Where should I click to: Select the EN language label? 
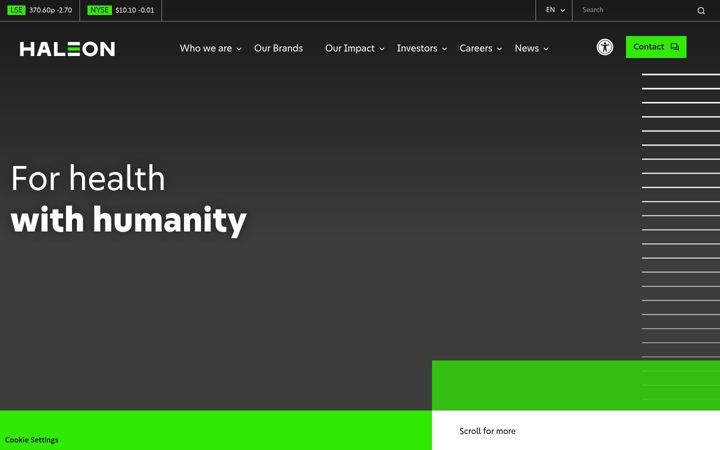click(550, 10)
